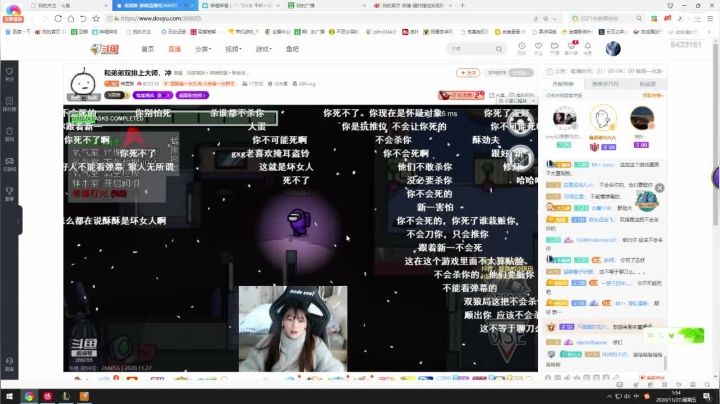This screenshot has height=404, width=720.
Task: Open 鱼吧 in Douyu navigation
Action: coord(292,49)
